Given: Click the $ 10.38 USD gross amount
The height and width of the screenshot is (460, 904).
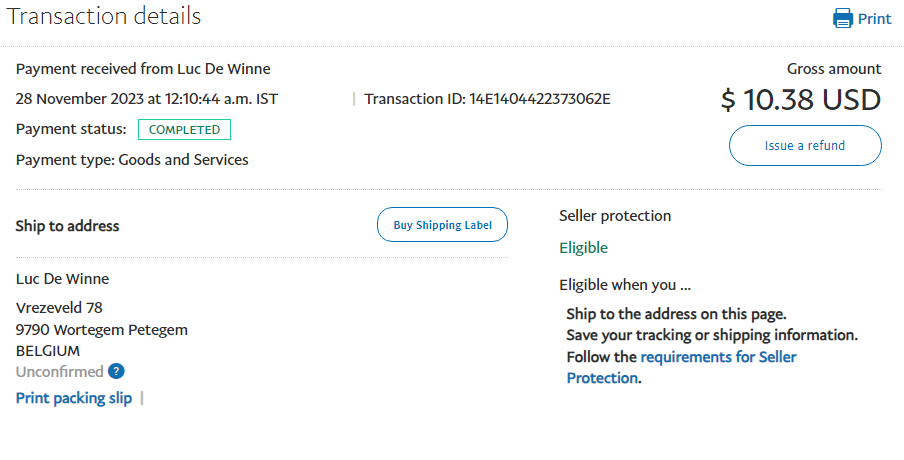Looking at the screenshot, I should point(800,100).
